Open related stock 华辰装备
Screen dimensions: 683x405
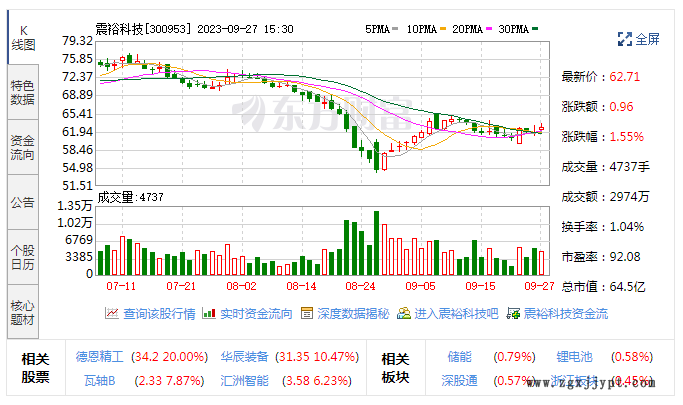click(x=244, y=357)
